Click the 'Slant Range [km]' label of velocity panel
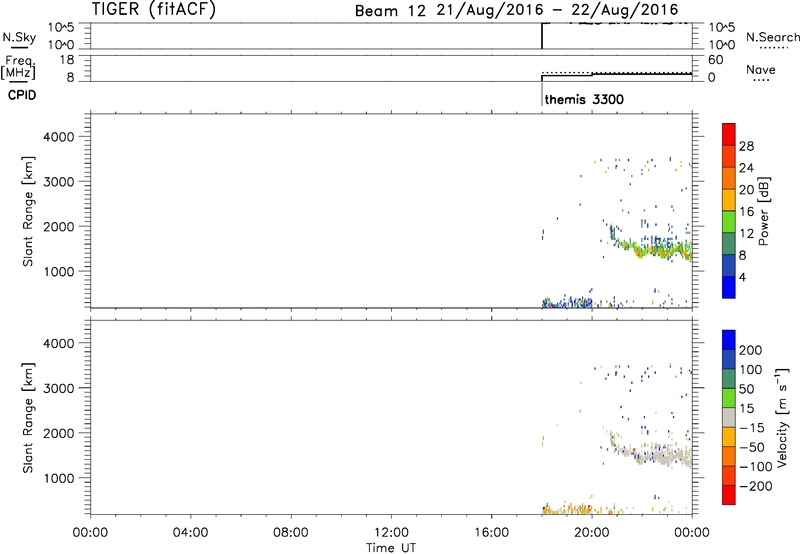Viewport: 800px width, 554px height. (28, 418)
